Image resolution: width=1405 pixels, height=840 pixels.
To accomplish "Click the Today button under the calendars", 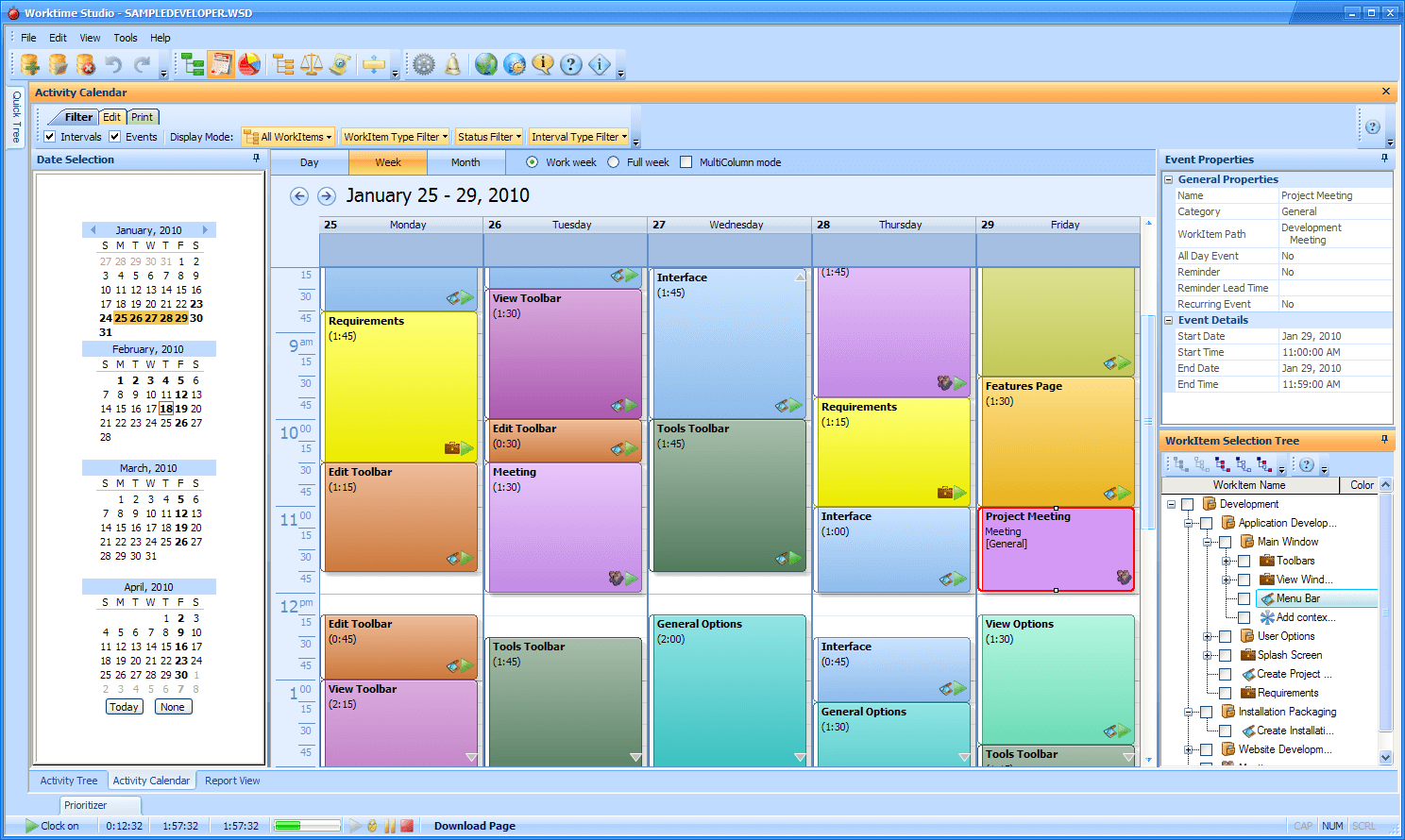I will click(x=124, y=706).
